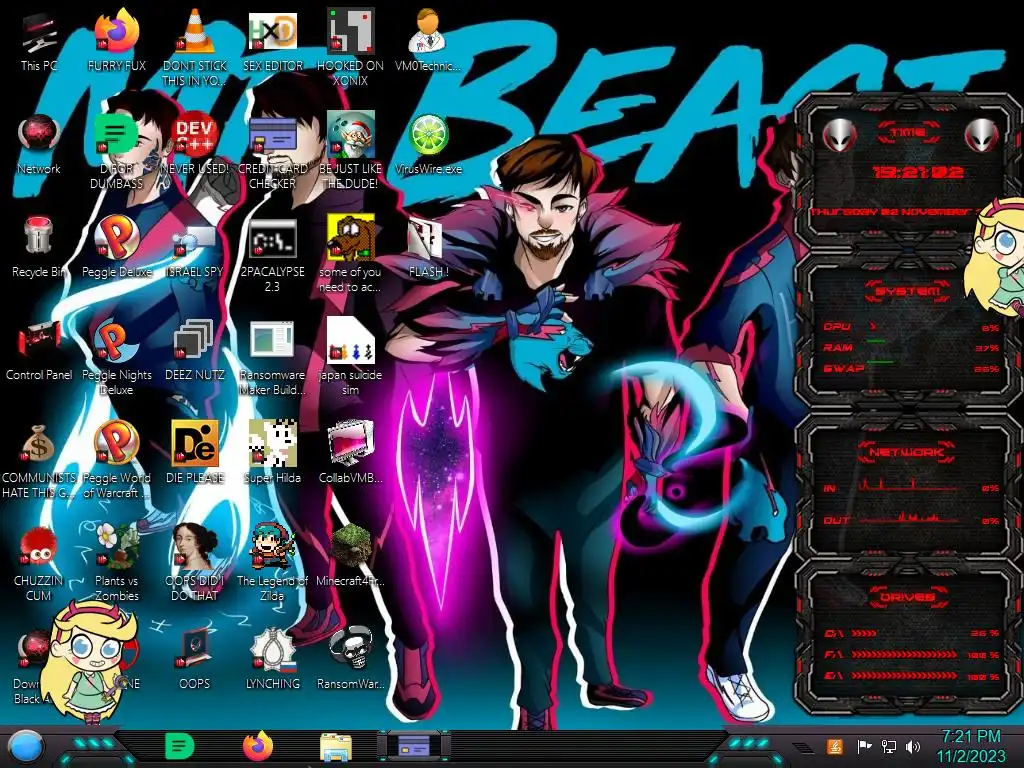1024x768 pixels.
Task: Open File Explorer from the taskbar
Action: click(x=336, y=747)
